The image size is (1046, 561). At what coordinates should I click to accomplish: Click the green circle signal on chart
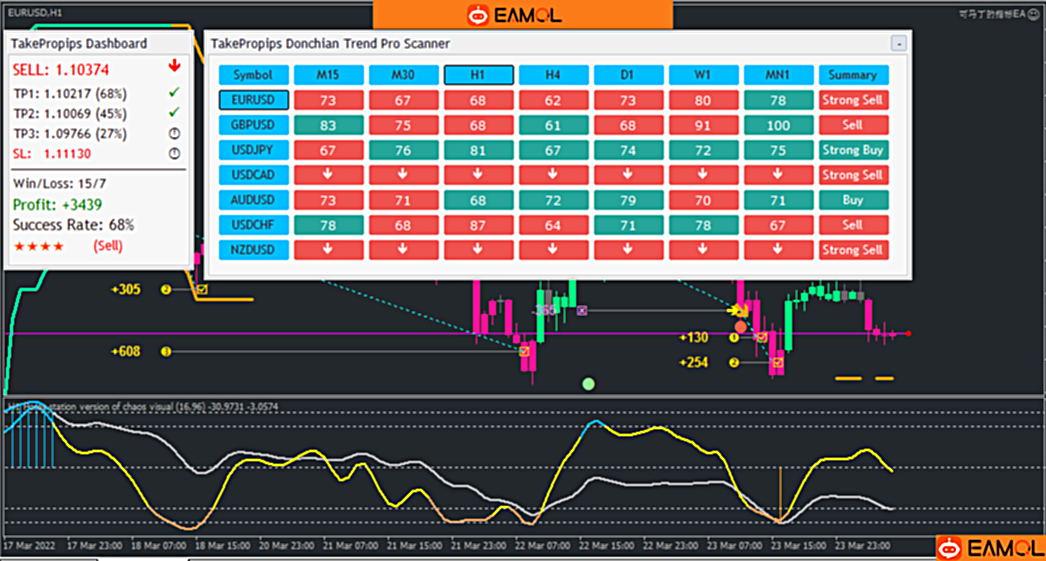tap(588, 384)
